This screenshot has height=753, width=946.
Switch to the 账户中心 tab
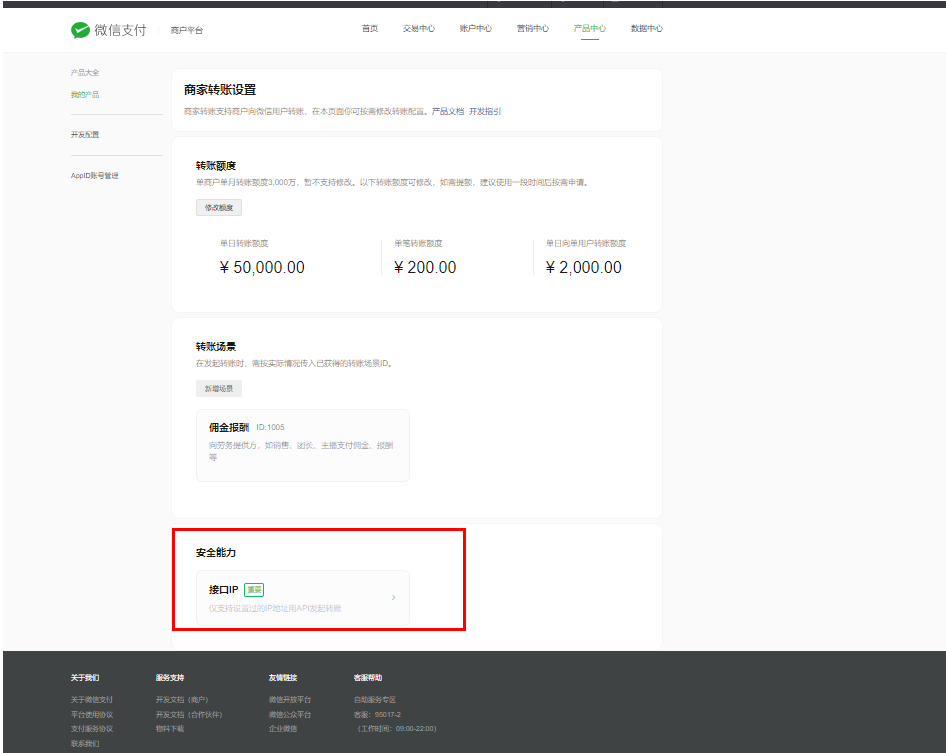475,29
